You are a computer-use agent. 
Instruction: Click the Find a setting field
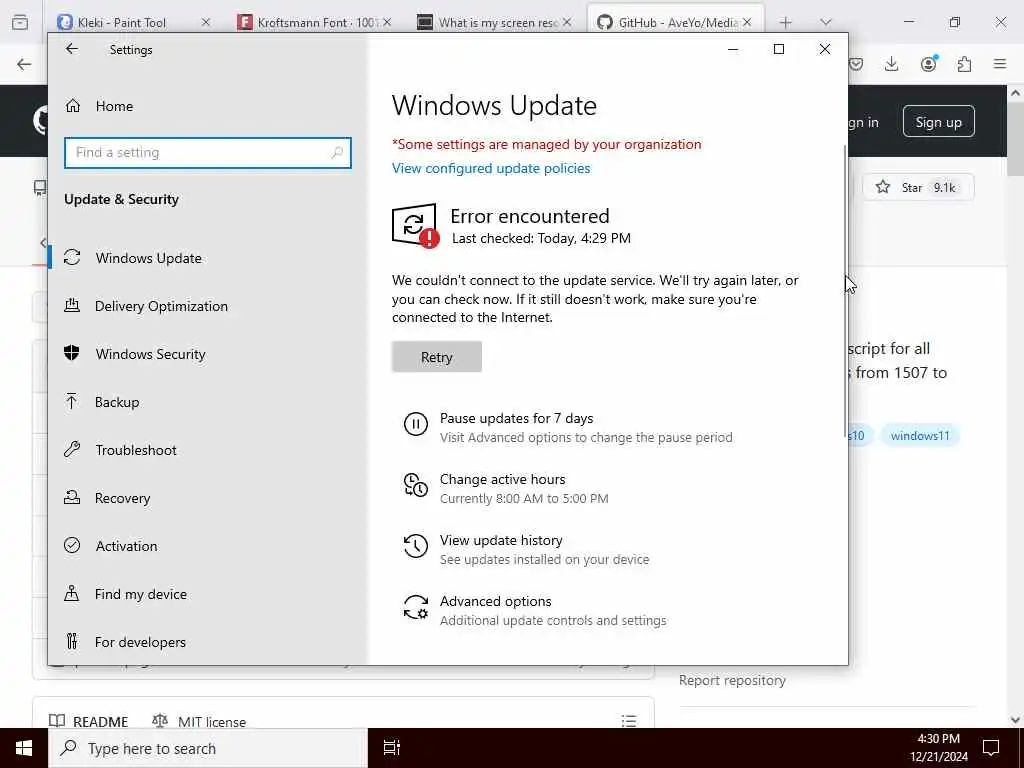click(x=208, y=153)
